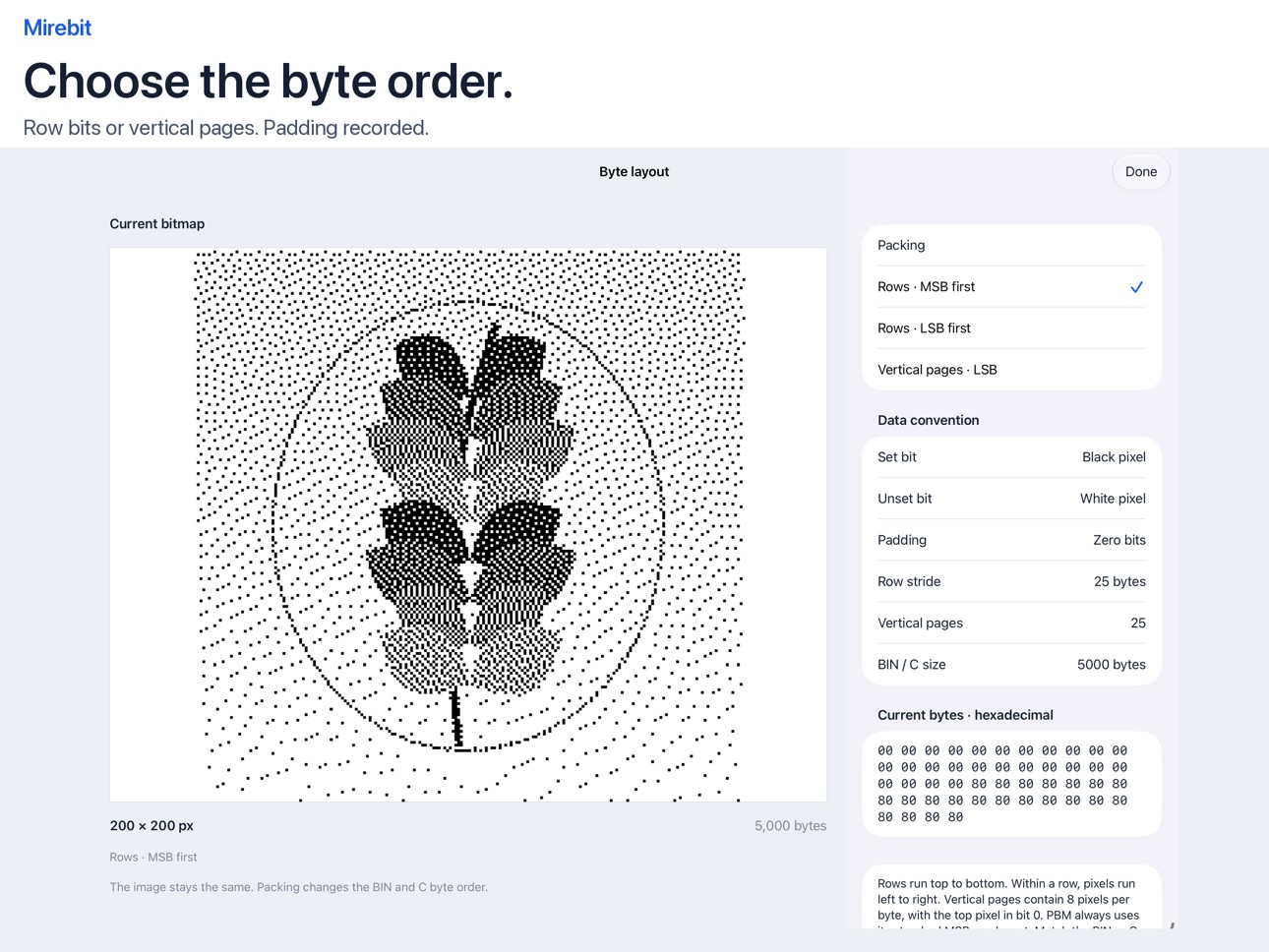Click the Set bit row
Screen dimensions: 1269x952
(1011, 457)
